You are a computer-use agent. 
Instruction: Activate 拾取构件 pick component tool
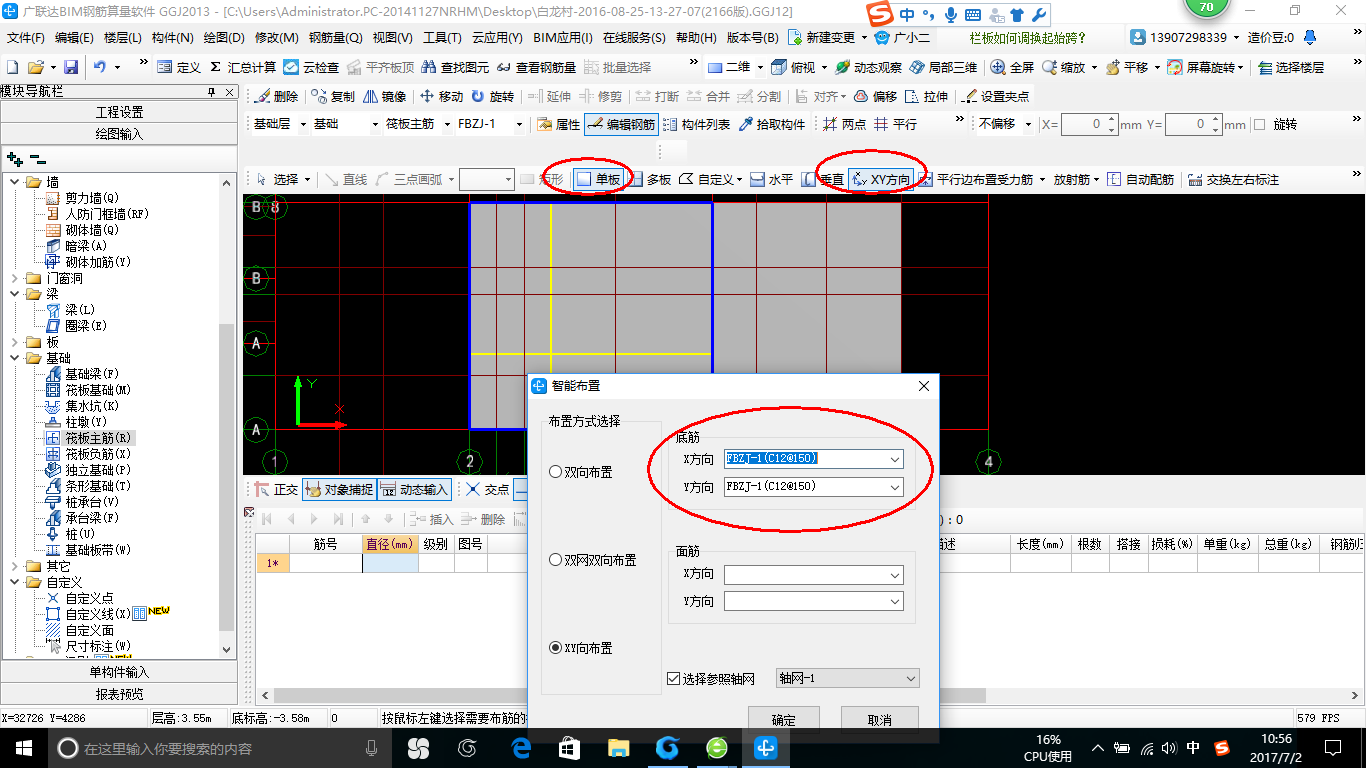[771, 124]
